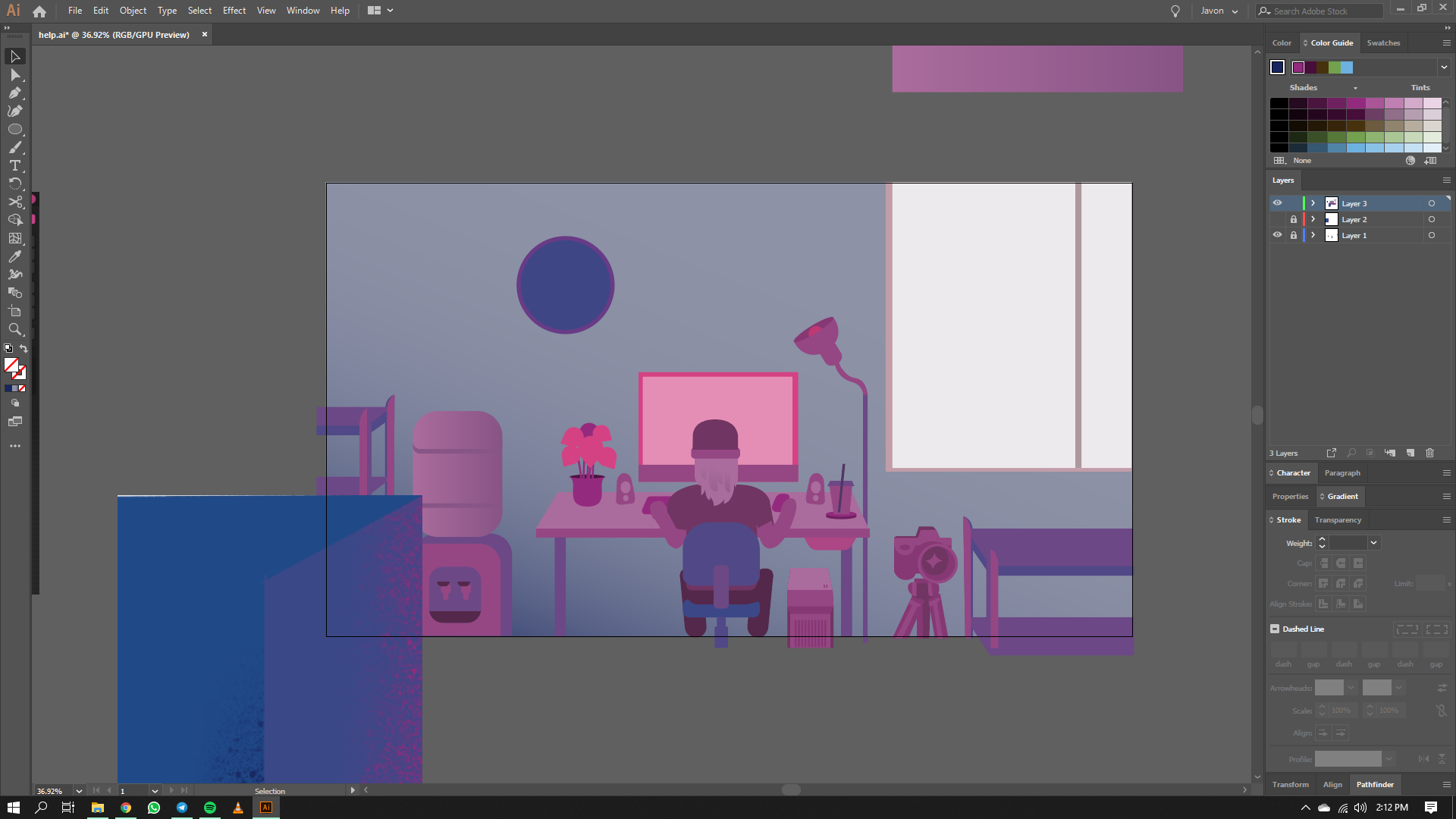Click target circle of Layer 3
Screen dimensions: 1456x819
click(x=1432, y=203)
